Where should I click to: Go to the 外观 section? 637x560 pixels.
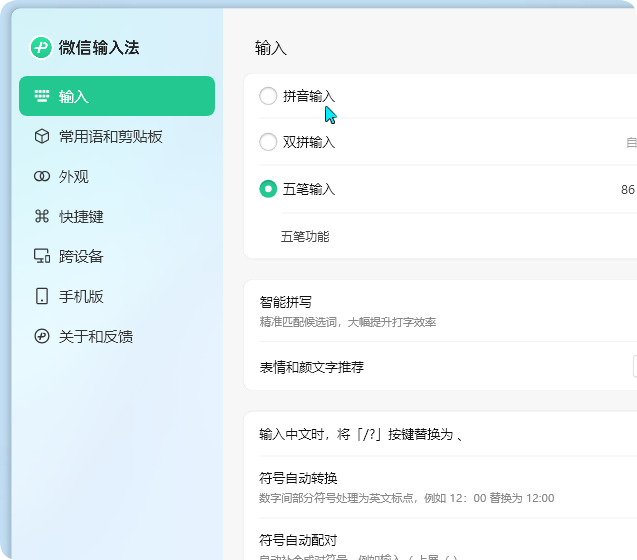[x=117, y=176]
